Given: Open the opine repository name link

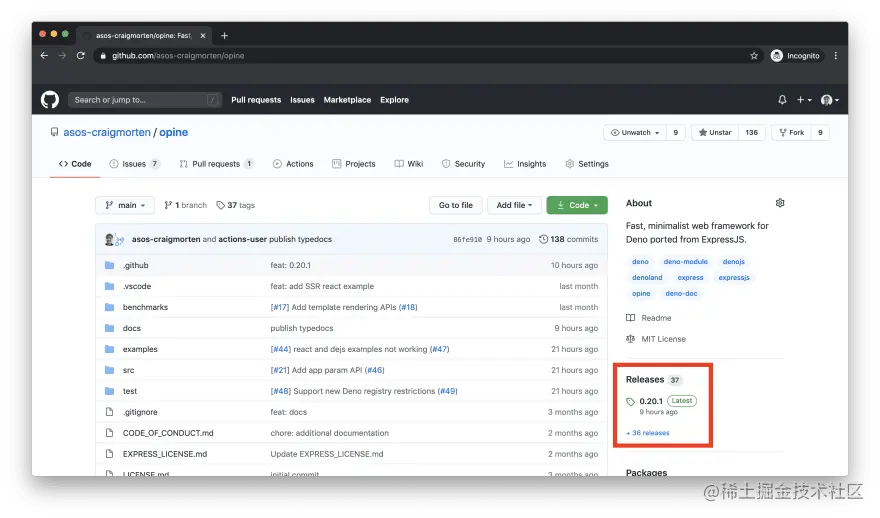Looking at the screenshot, I should 173,132.
